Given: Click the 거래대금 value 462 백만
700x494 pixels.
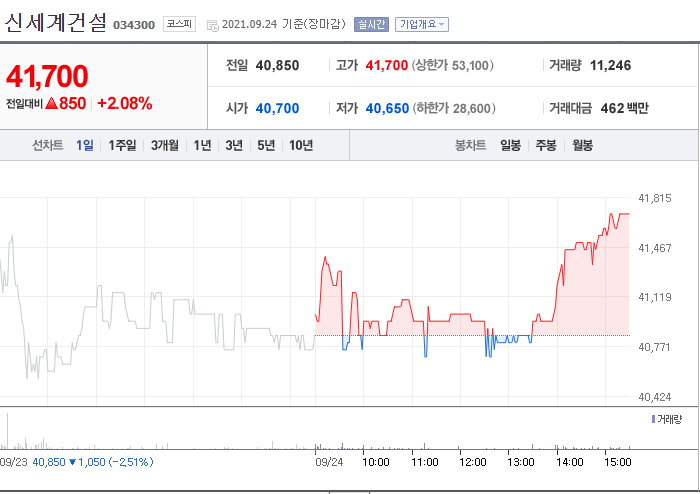Looking at the screenshot, I should tap(625, 108).
